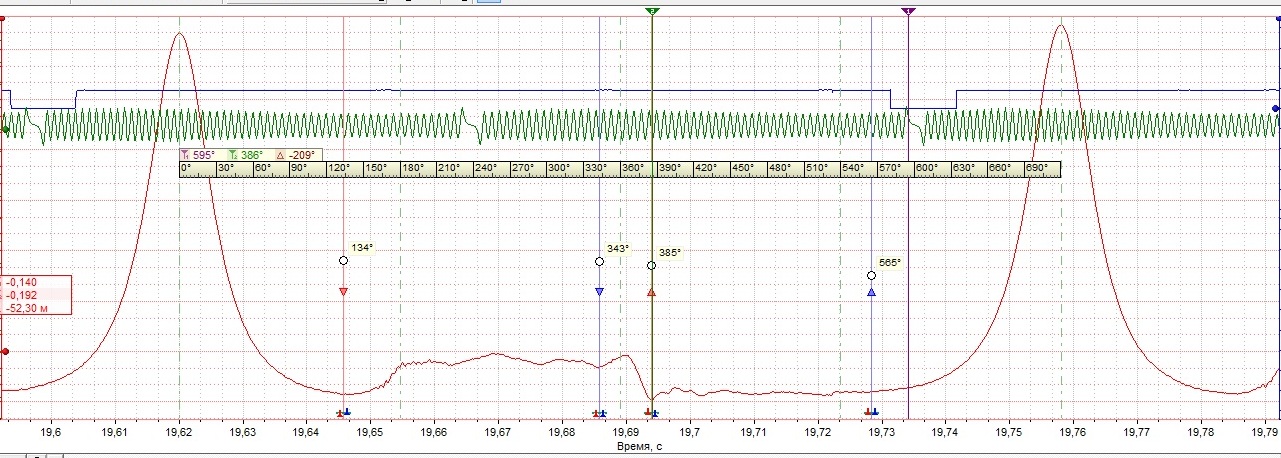Viewport: 1281px width, 458px height.
Task: Click the axis marker pair below the 343° line
Action: [x=599, y=413]
